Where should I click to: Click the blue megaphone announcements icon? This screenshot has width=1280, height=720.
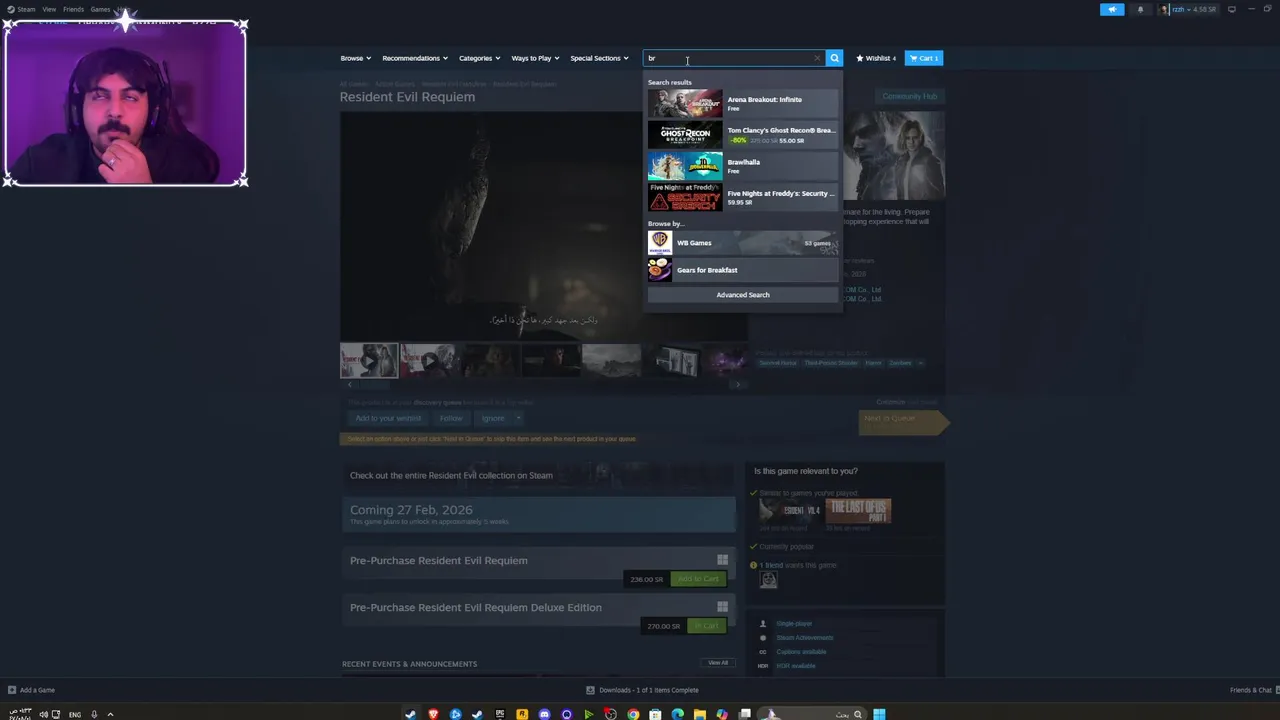click(1112, 9)
